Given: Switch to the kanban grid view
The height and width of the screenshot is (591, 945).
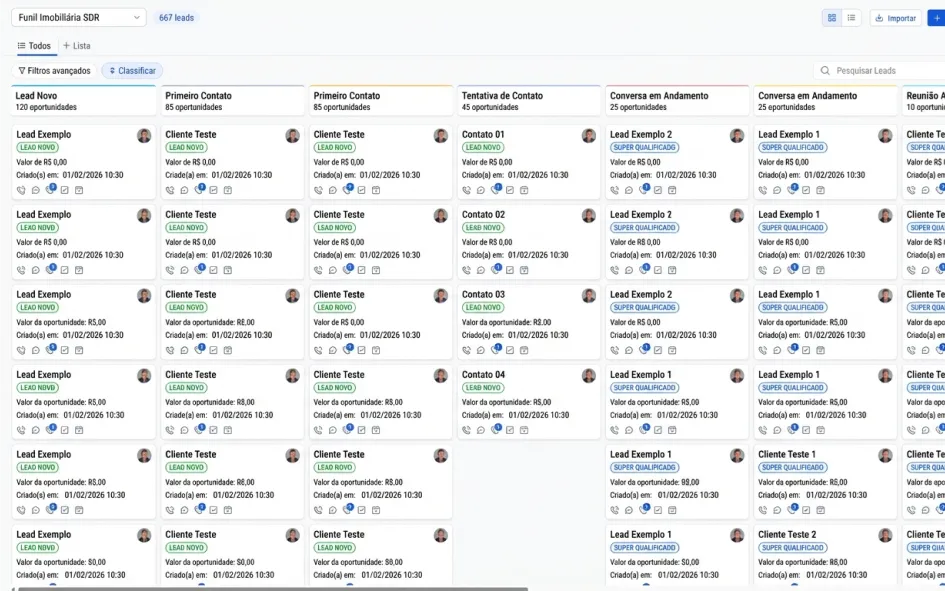Looking at the screenshot, I should [x=832, y=18].
